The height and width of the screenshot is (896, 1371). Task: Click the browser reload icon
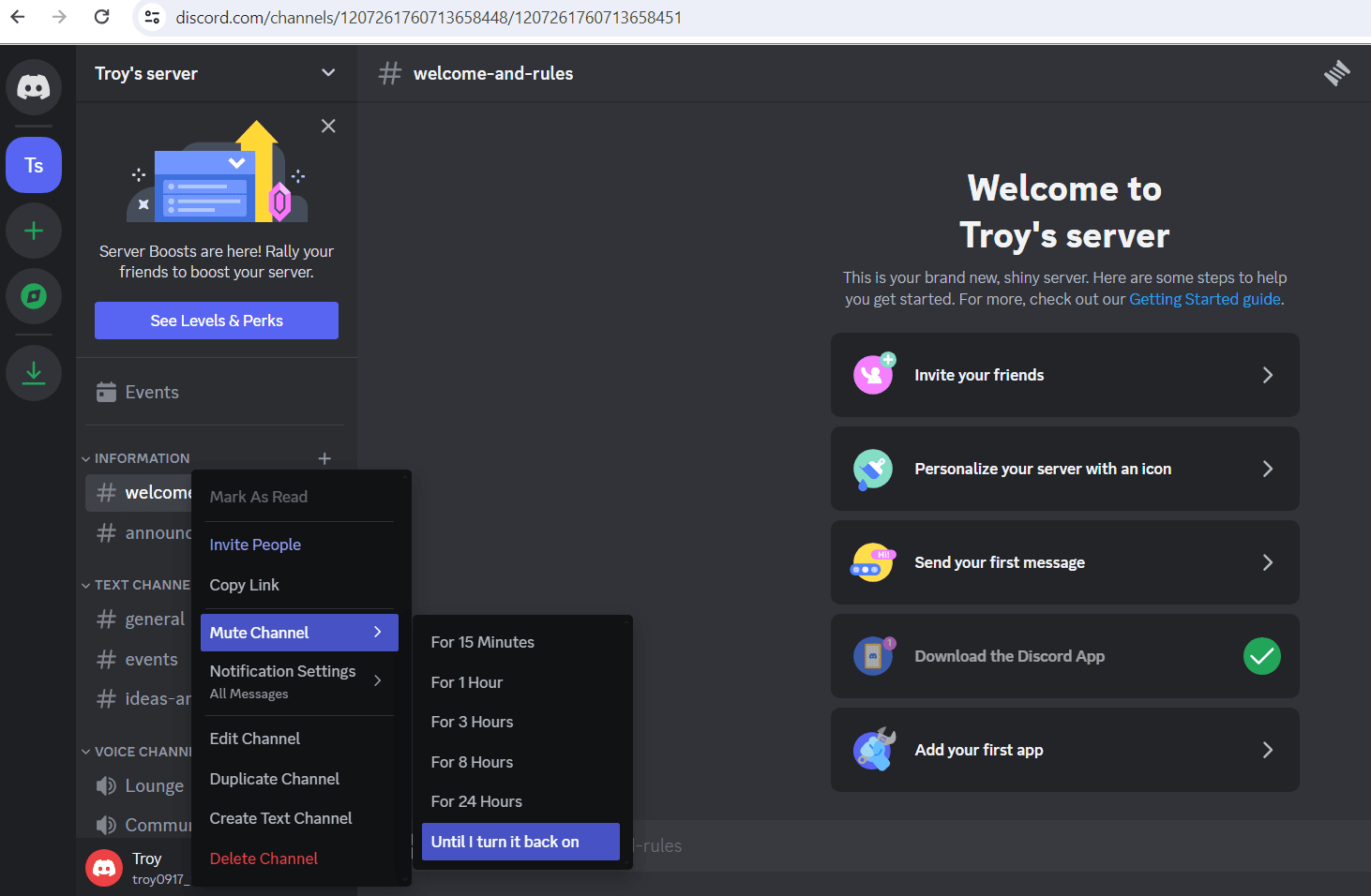click(x=102, y=17)
